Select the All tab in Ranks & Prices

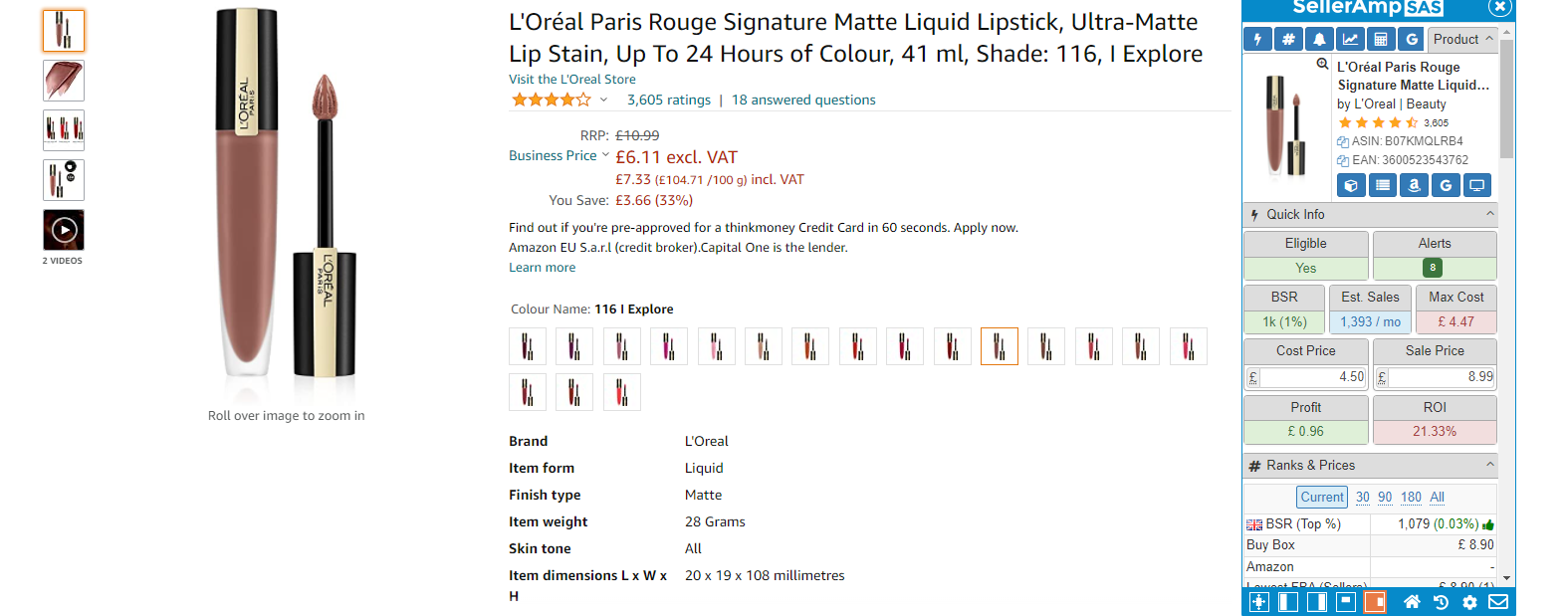pyautogui.click(x=1437, y=497)
